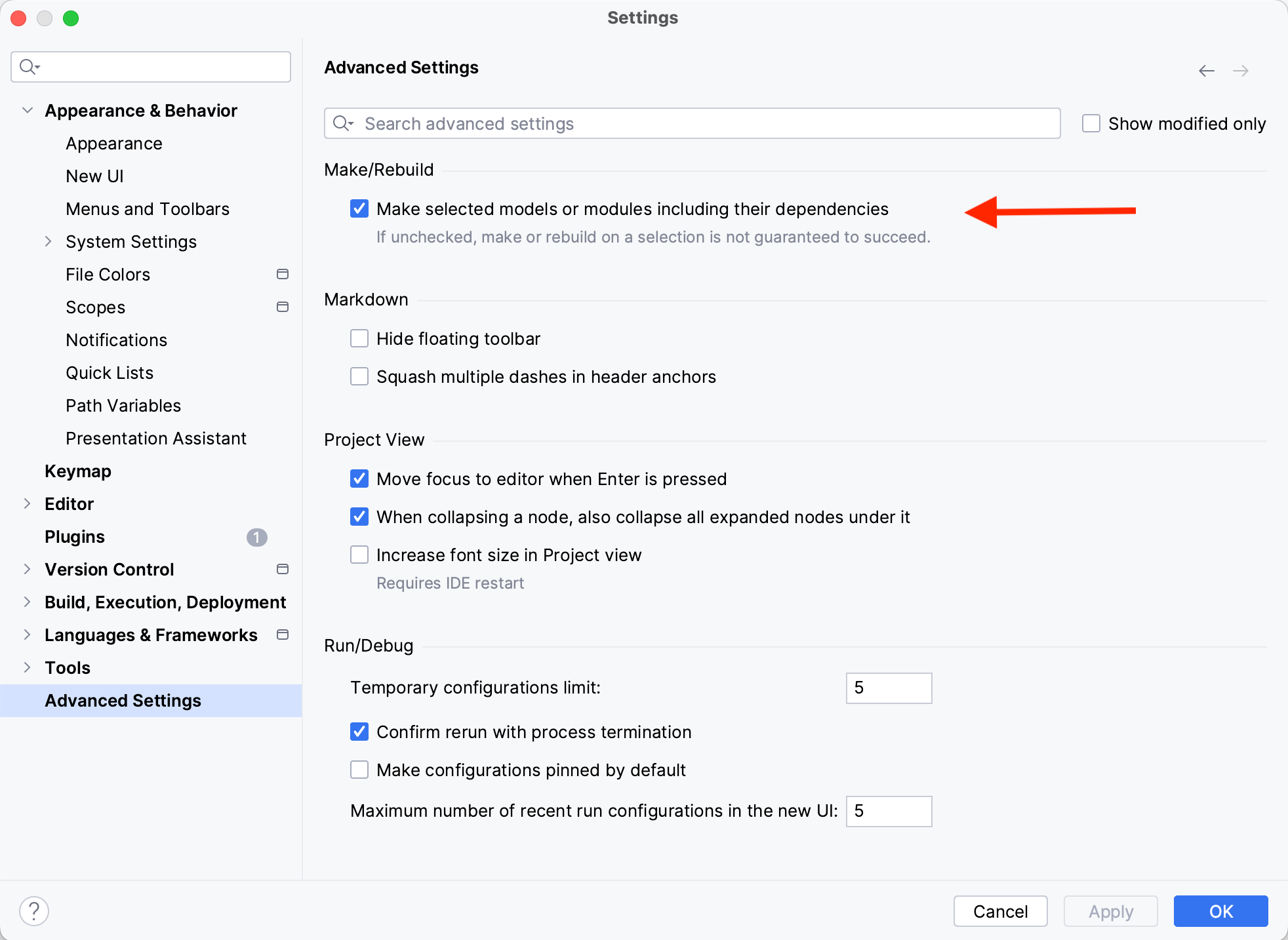Click the back navigation arrow icon
Viewport: 1288px width, 940px height.
tap(1206, 69)
